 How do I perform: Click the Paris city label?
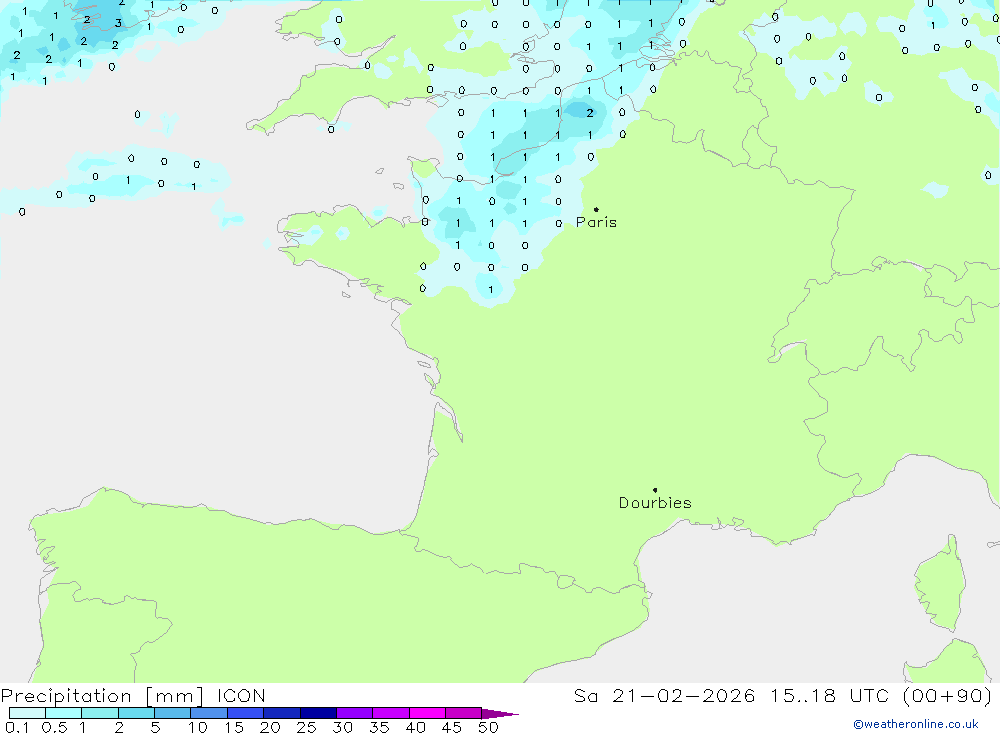pos(596,222)
